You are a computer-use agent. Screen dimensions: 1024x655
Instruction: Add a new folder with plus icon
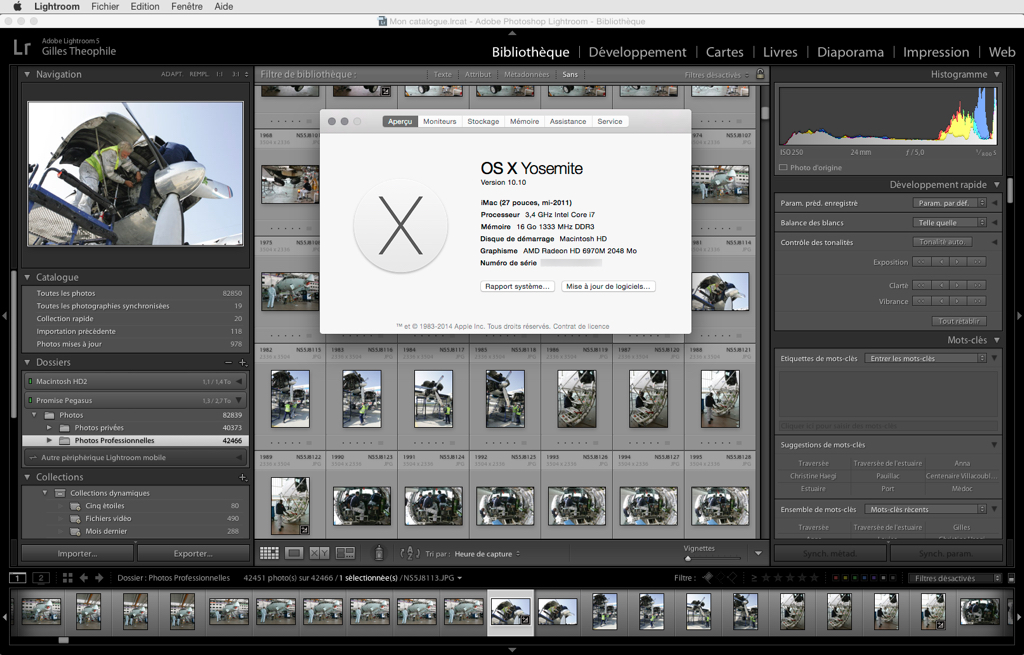[x=243, y=362]
